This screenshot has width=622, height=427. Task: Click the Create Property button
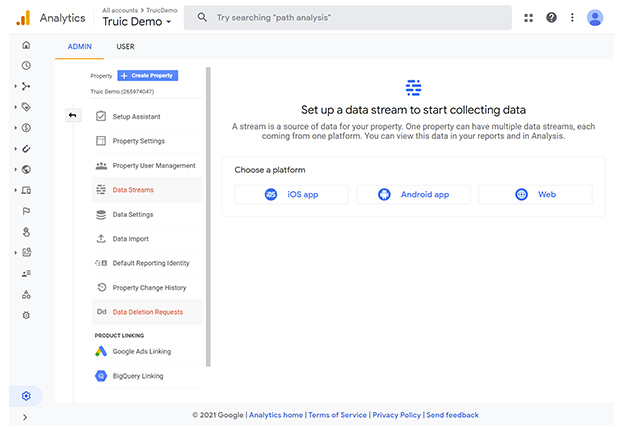pos(148,75)
